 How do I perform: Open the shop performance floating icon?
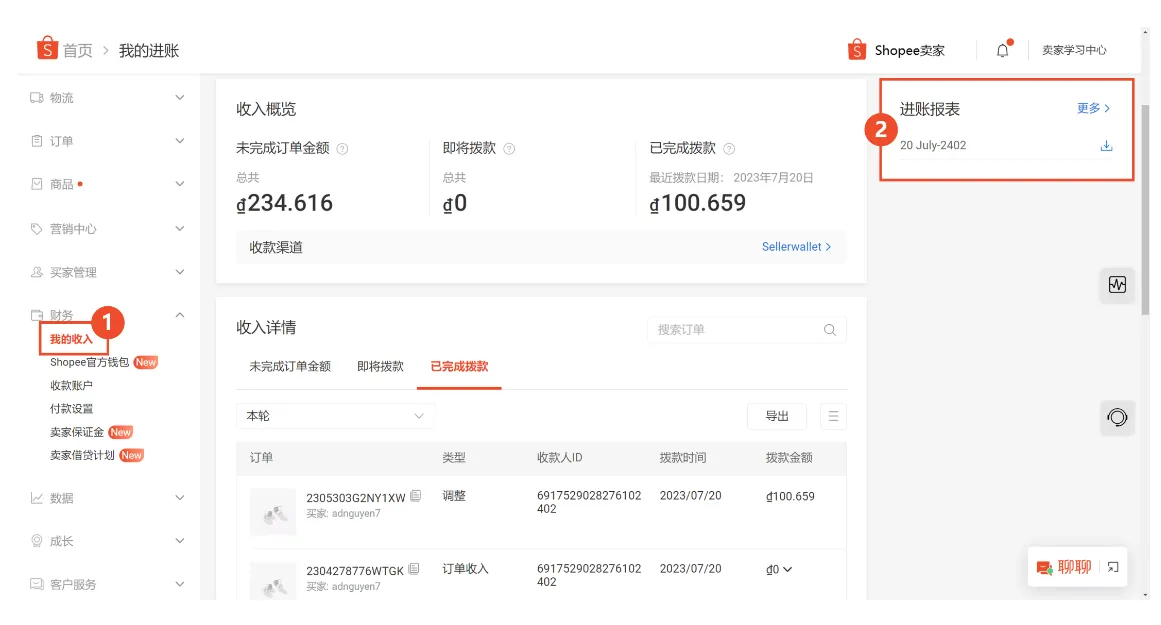pyautogui.click(x=1117, y=285)
